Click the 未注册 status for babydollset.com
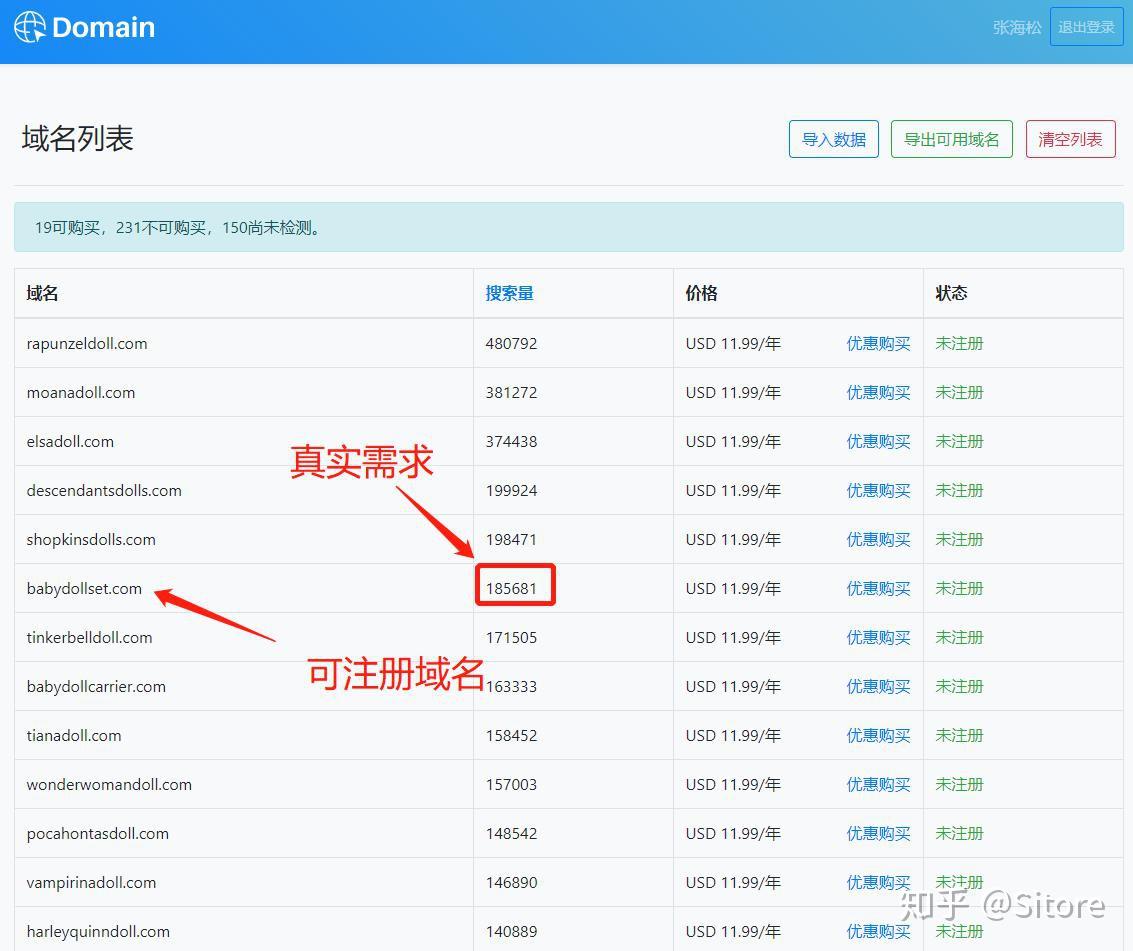1133x951 pixels. [x=960, y=588]
